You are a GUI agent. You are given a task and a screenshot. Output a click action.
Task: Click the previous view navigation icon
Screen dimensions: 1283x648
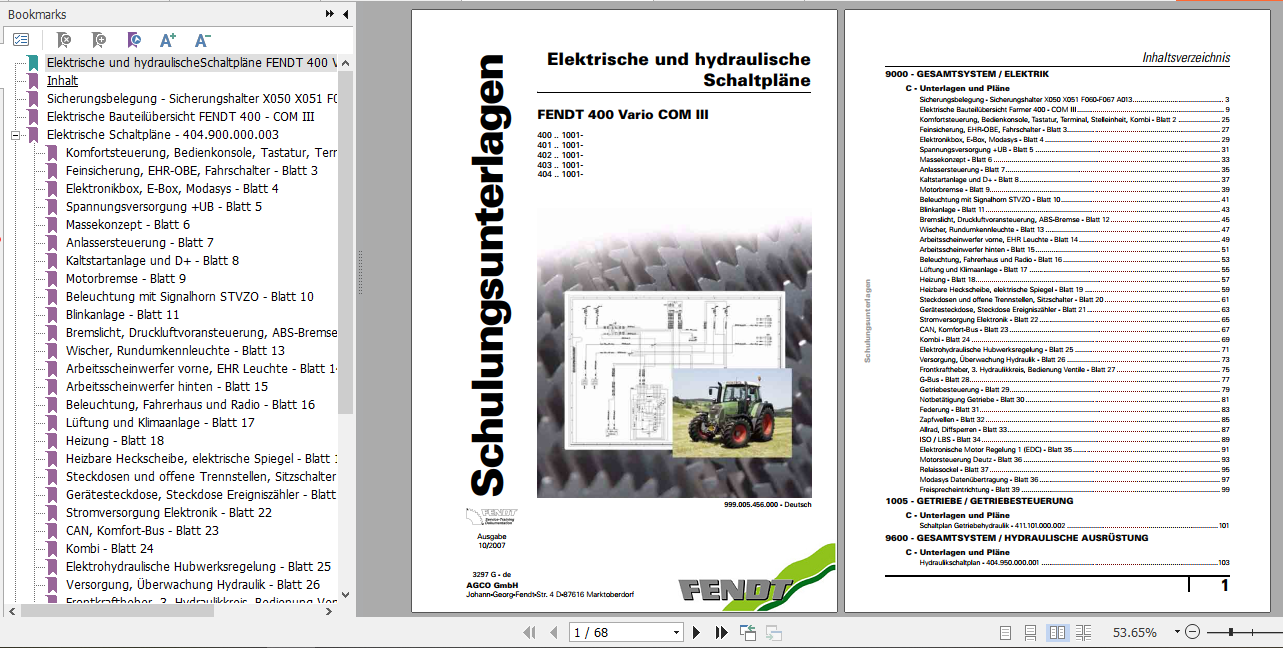click(x=749, y=632)
